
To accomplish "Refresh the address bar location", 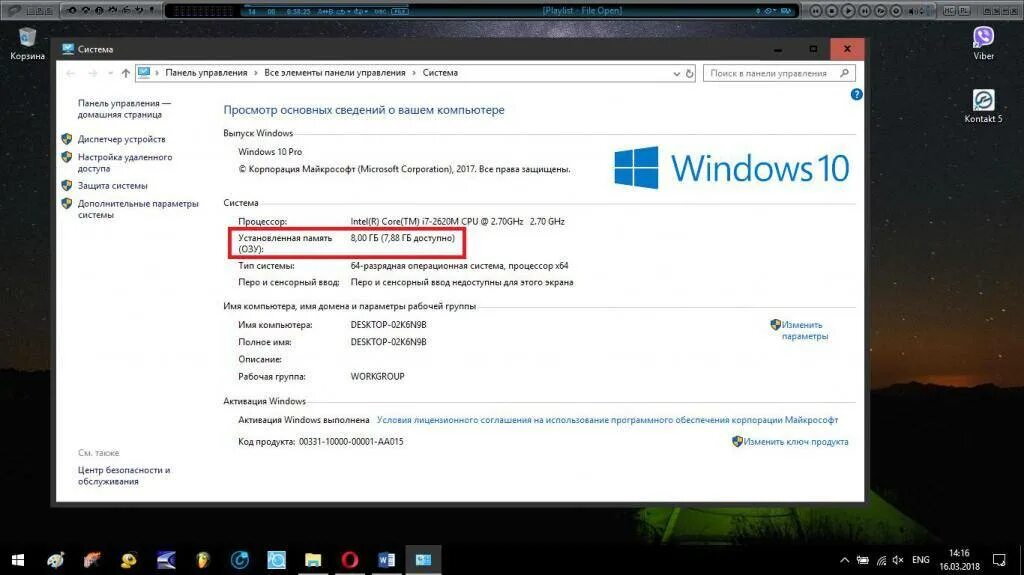I will (x=689, y=74).
